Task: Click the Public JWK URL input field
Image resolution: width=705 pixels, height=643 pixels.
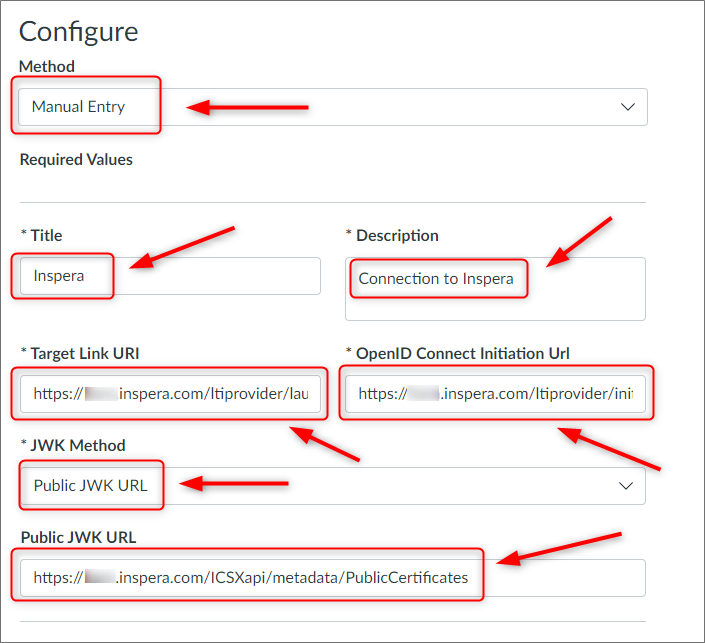Action: tap(333, 578)
